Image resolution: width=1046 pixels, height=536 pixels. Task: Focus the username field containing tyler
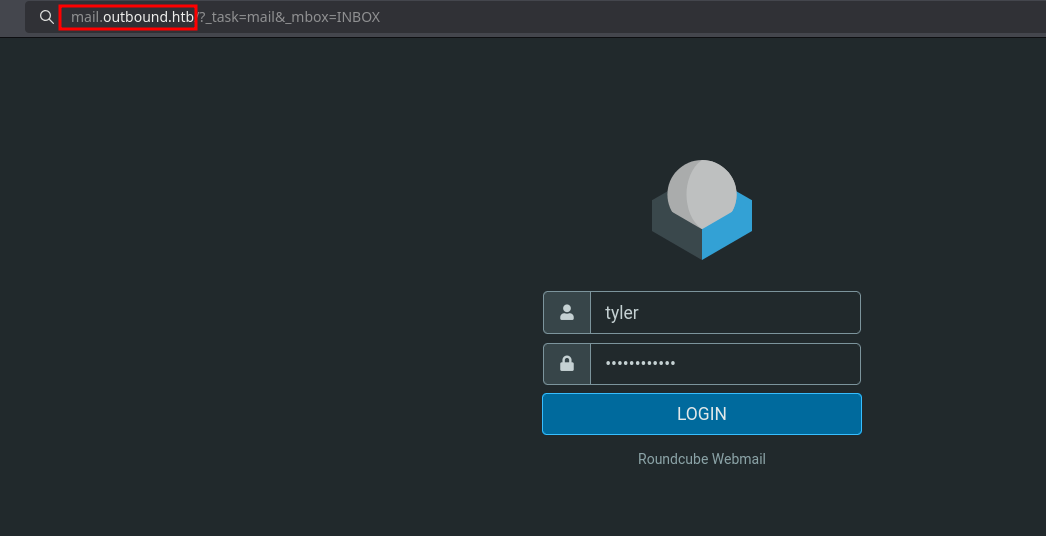point(725,312)
